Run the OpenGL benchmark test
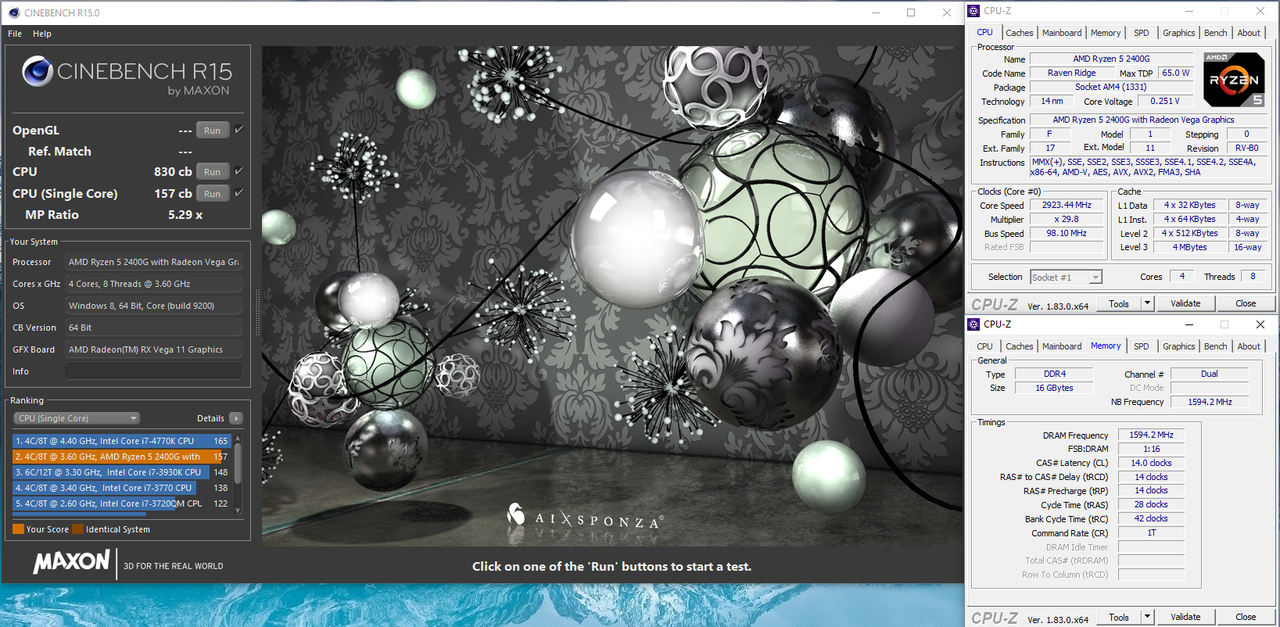Image resolution: width=1280 pixels, height=627 pixels. pos(212,130)
